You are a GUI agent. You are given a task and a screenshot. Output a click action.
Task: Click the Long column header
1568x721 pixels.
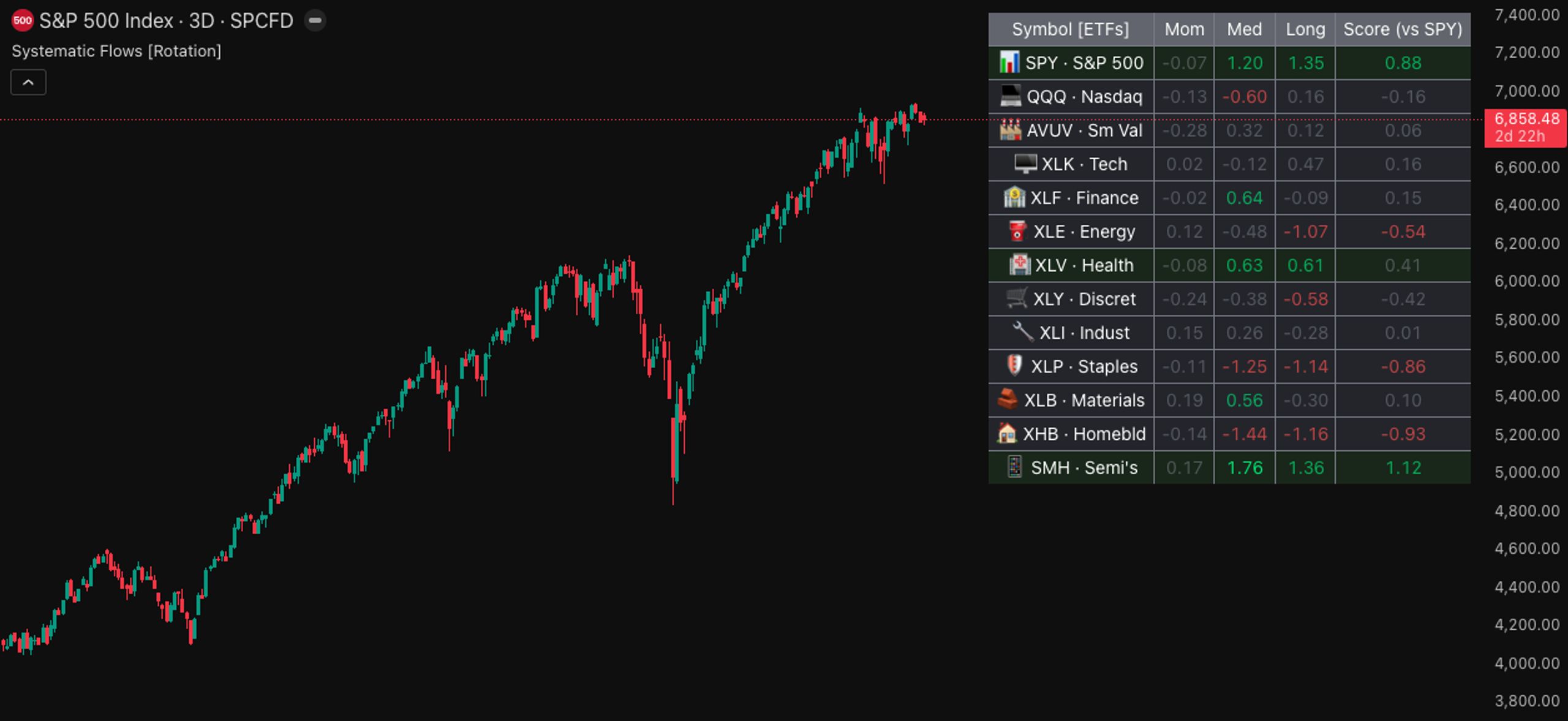[1305, 29]
